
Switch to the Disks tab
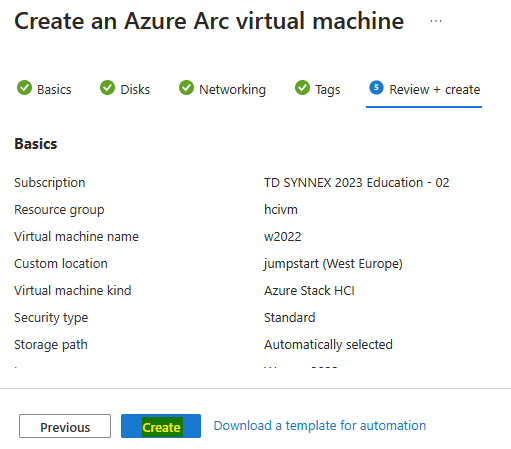tap(125, 89)
